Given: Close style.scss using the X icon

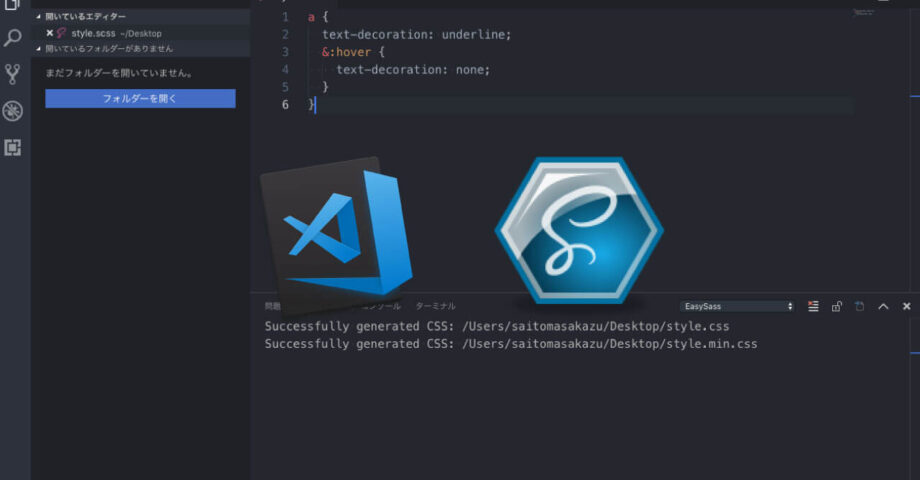Looking at the screenshot, I should click(x=49, y=33).
